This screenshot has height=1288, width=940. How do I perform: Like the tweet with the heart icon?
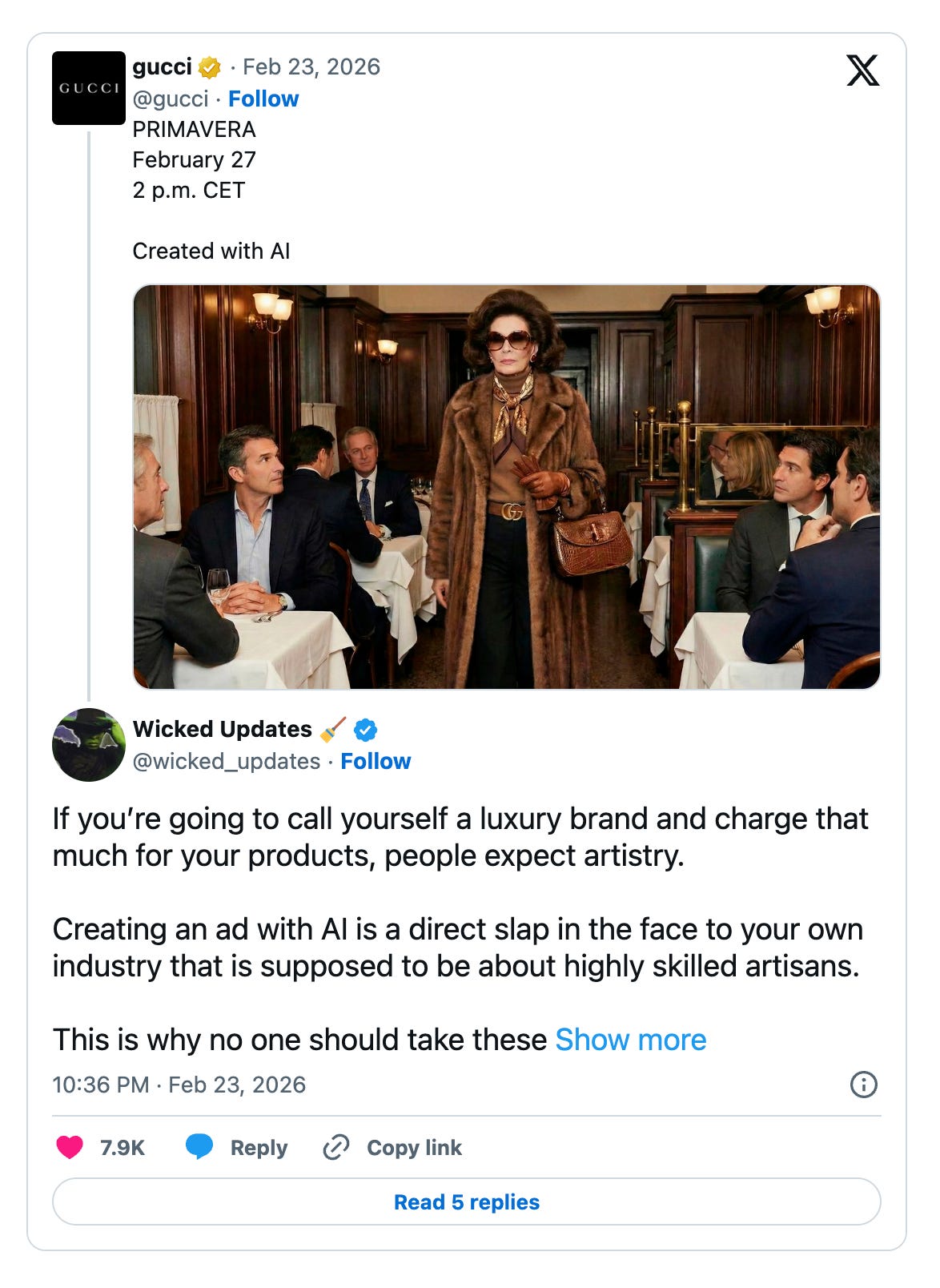click(x=70, y=1147)
